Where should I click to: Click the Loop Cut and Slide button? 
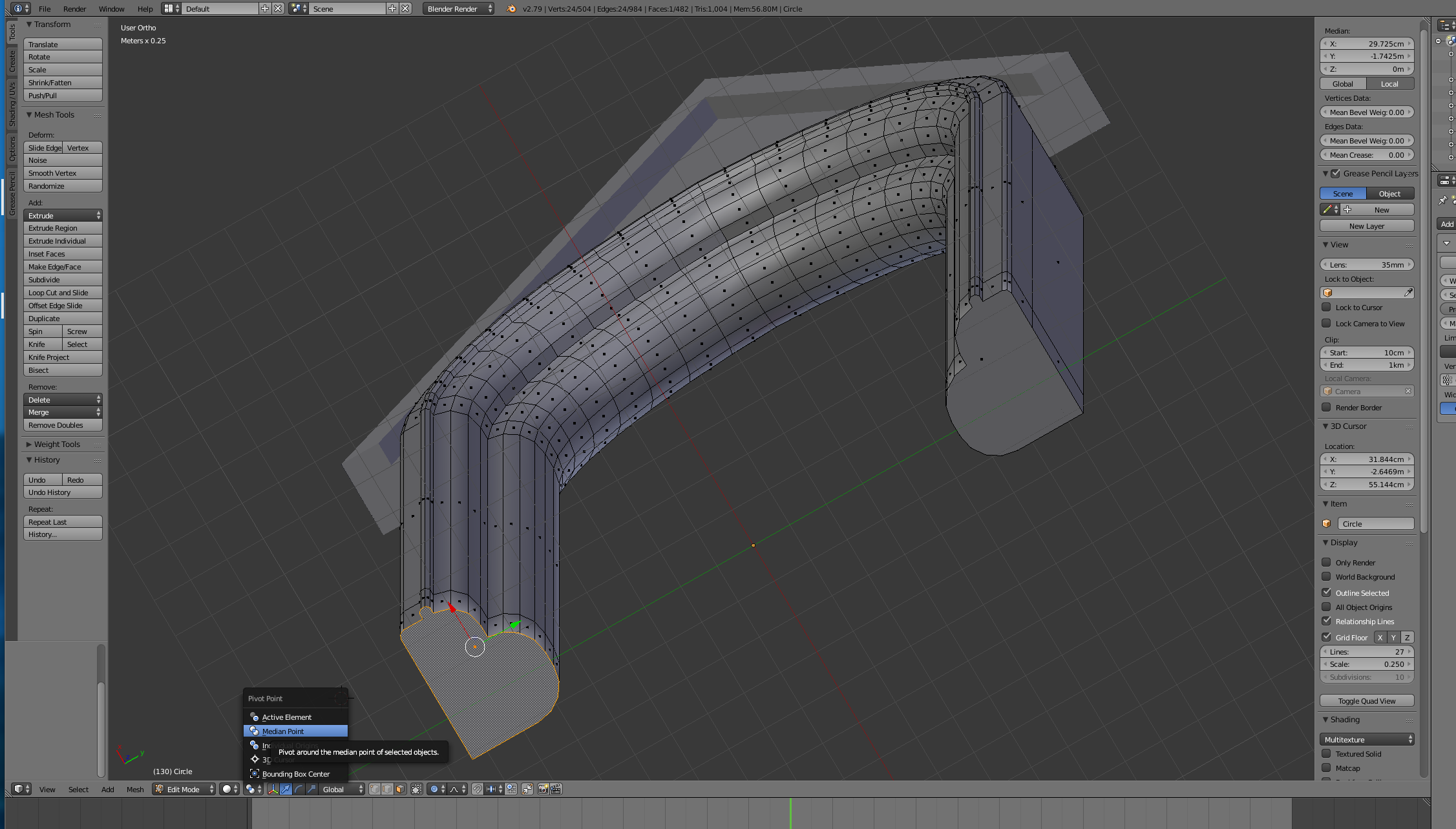point(63,292)
